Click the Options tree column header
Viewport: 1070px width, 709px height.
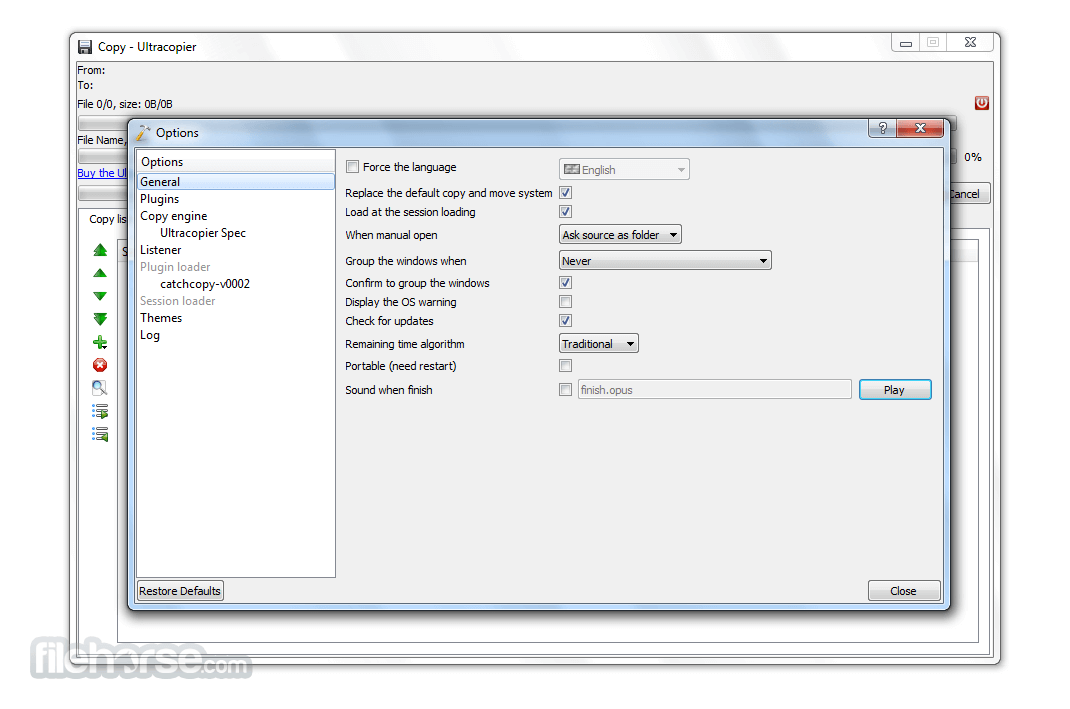pyautogui.click(x=235, y=162)
